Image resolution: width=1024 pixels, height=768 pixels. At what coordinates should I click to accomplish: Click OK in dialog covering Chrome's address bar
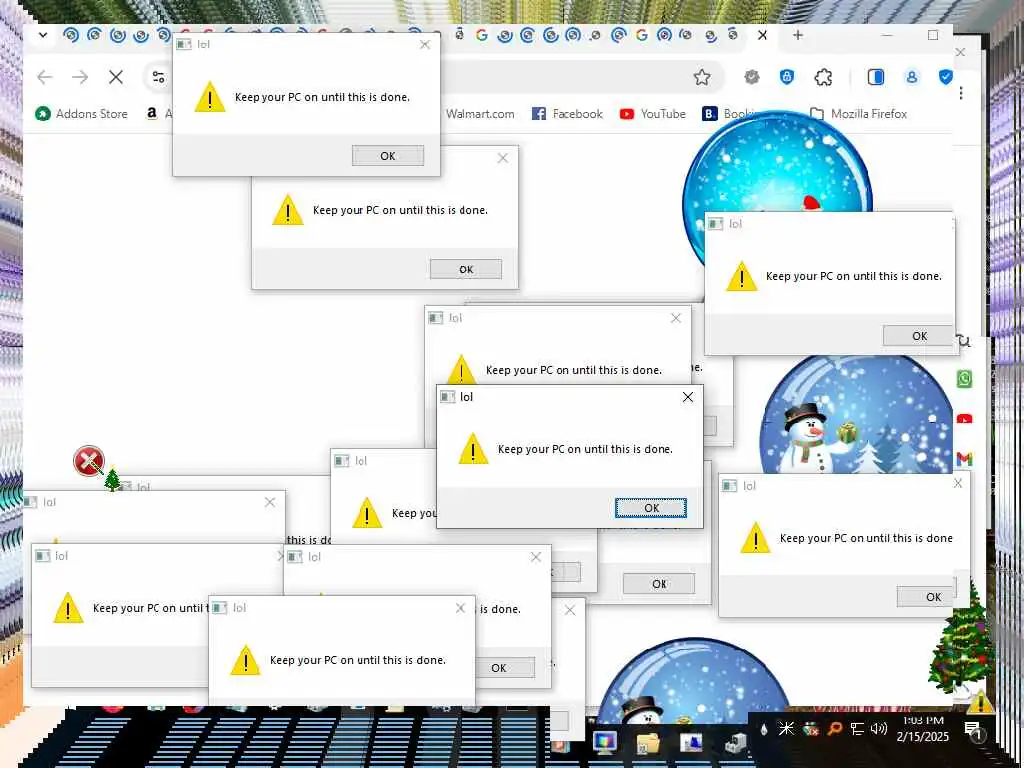point(388,155)
